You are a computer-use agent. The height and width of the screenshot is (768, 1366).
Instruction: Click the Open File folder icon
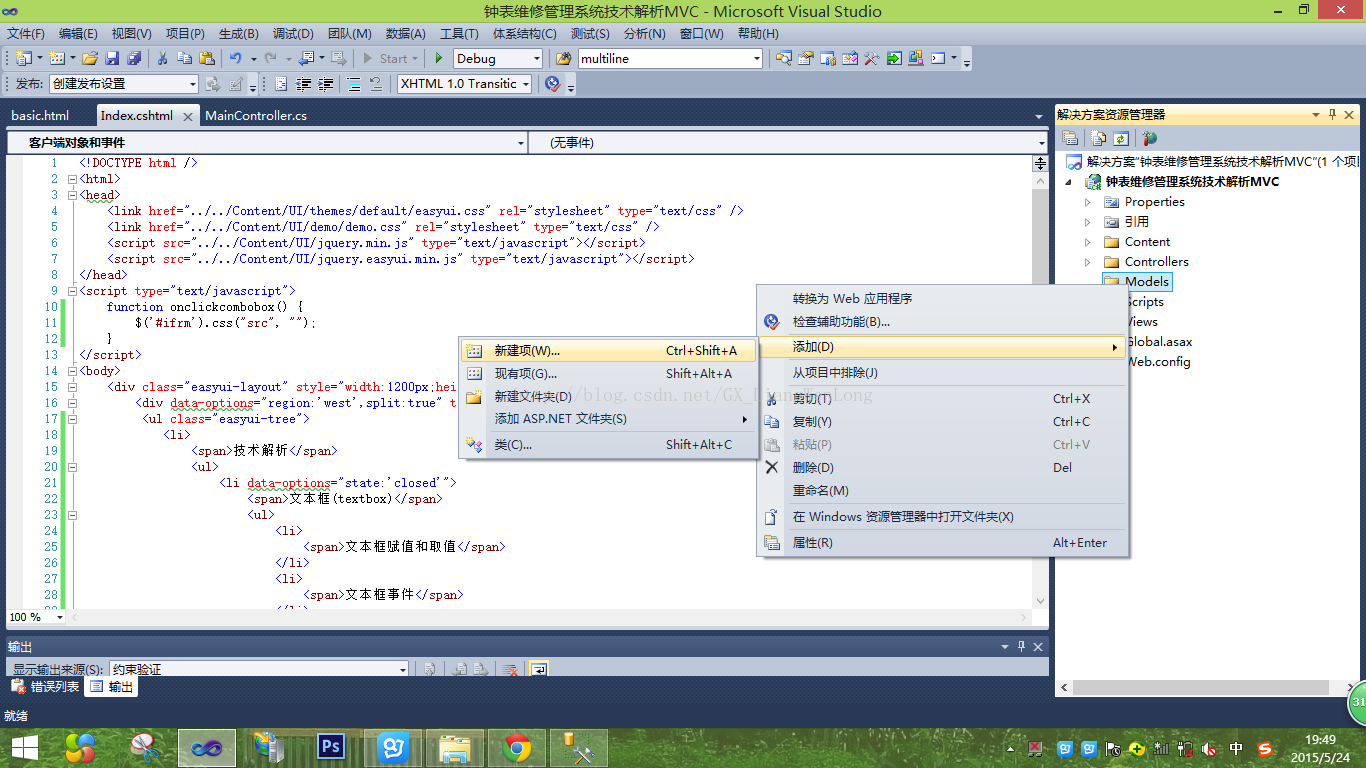[x=90, y=59]
